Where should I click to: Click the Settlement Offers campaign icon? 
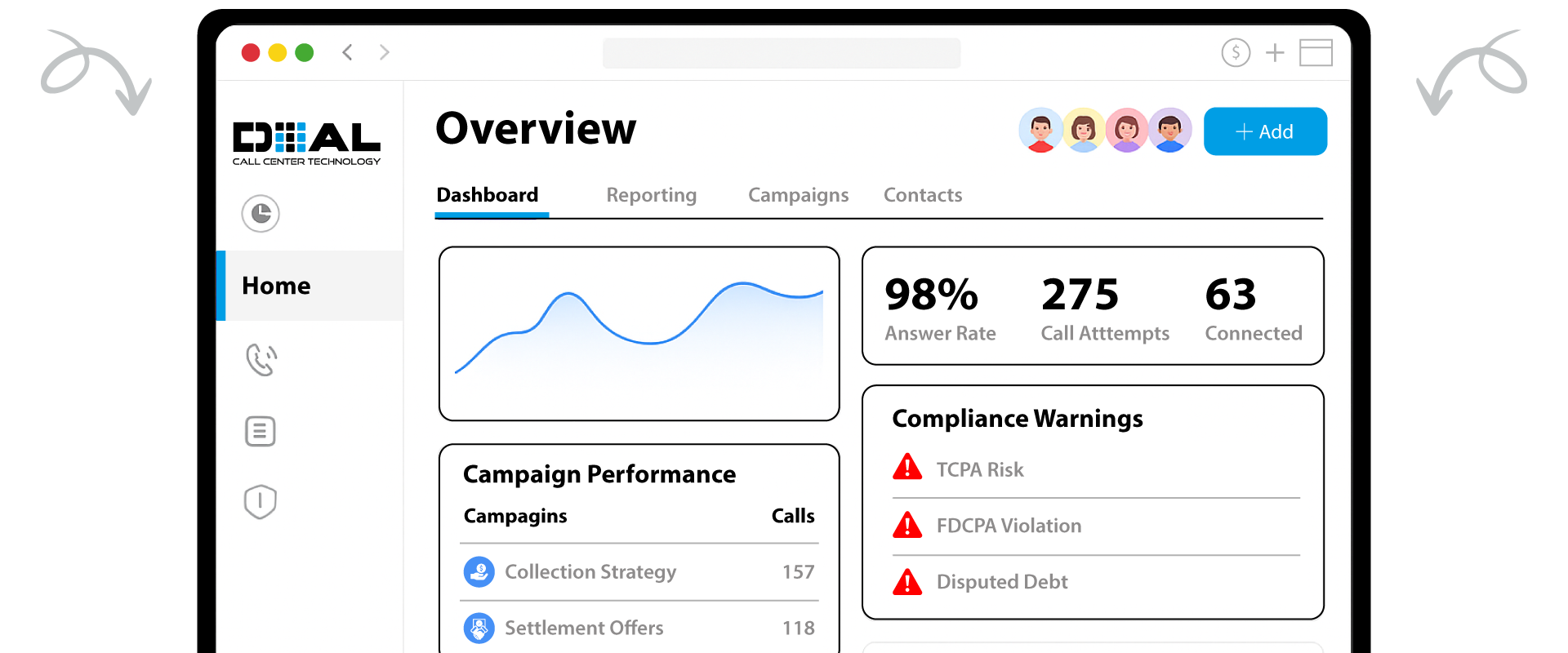pyautogui.click(x=479, y=628)
